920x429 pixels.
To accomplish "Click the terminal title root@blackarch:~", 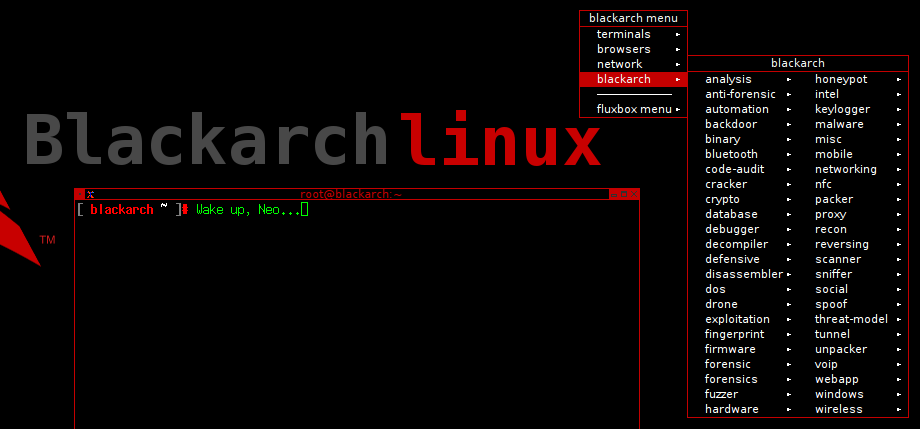I will tap(351, 194).
